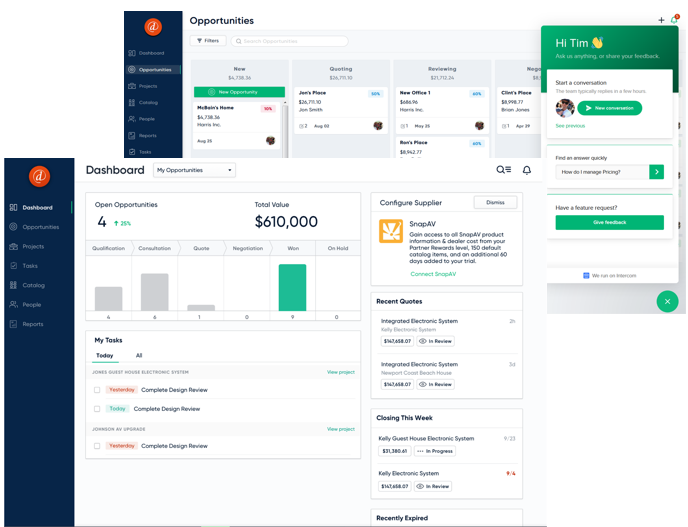Click the D-Tools logo in Dashboard sidebar
688x527 pixels.
click(39, 176)
